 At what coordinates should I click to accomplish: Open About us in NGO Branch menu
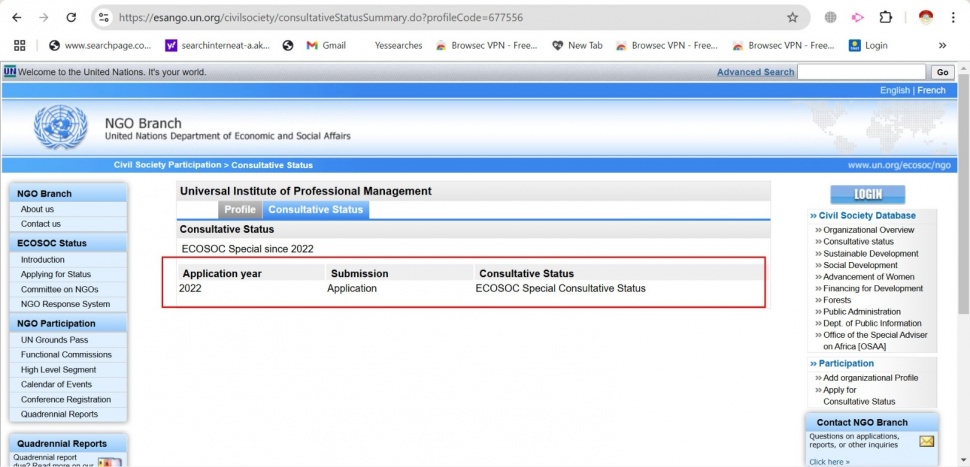[37, 209]
